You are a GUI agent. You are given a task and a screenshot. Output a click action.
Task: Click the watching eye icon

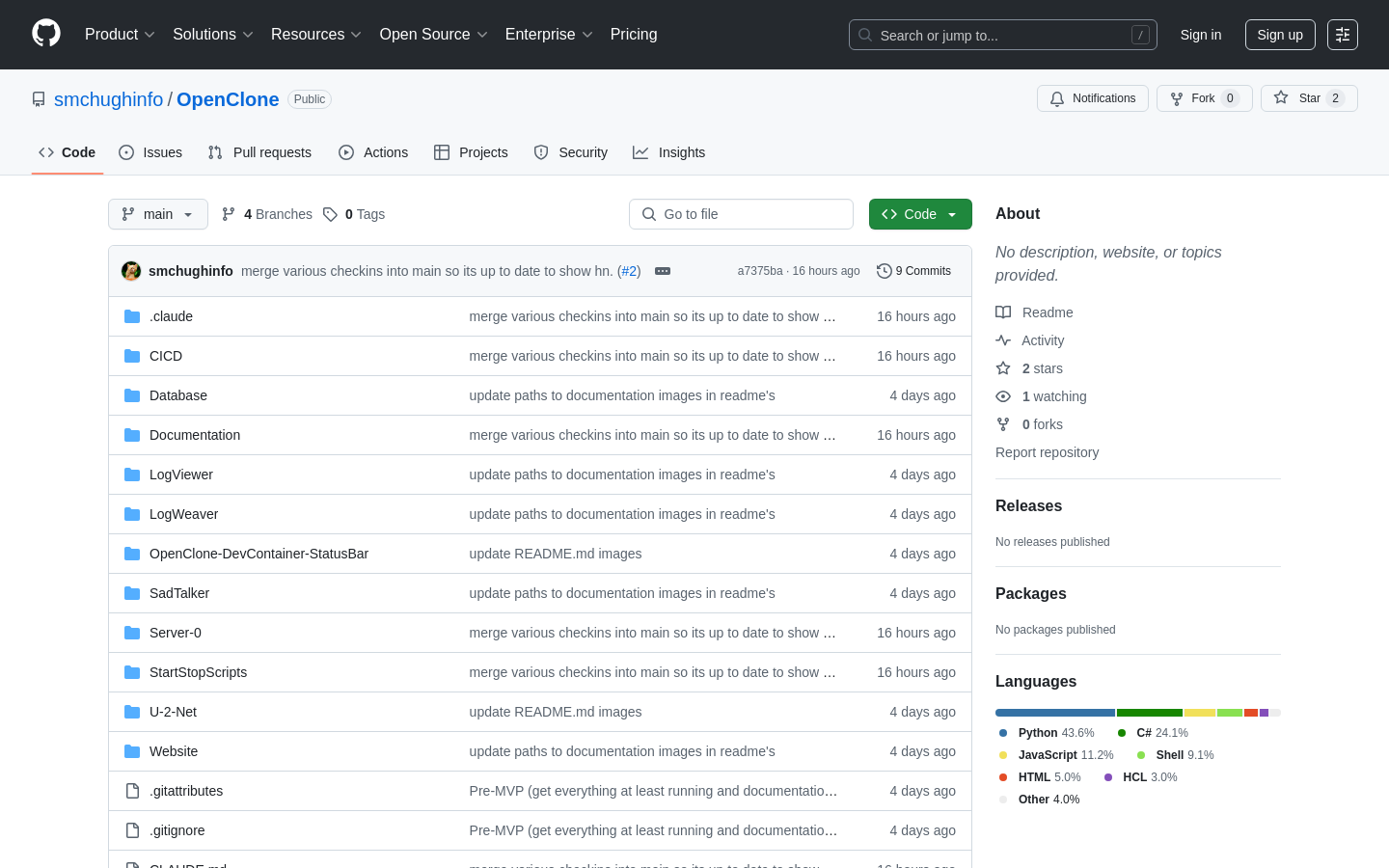click(1003, 396)
